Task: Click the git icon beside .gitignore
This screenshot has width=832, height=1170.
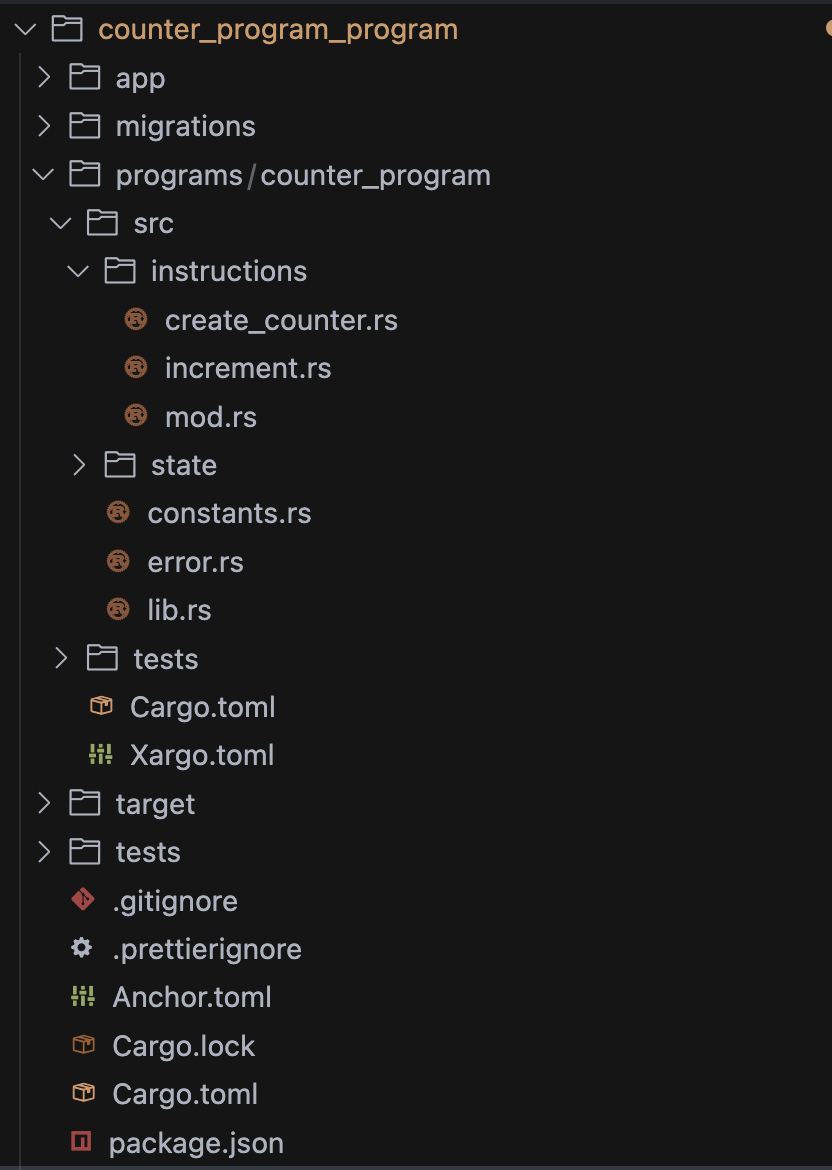Action: tap(83, 900)
